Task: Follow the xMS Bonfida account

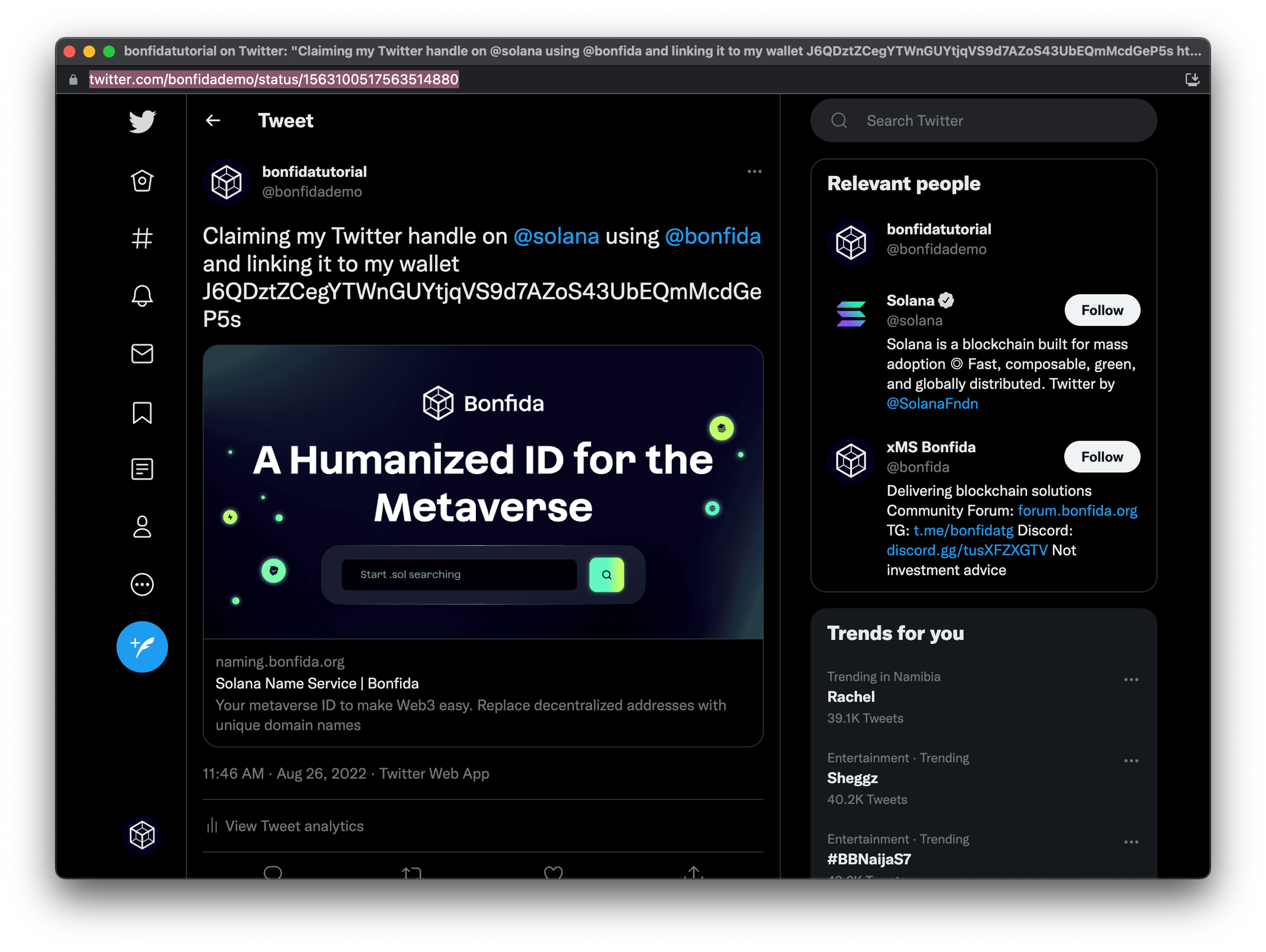Action: tap(1101, 456)
